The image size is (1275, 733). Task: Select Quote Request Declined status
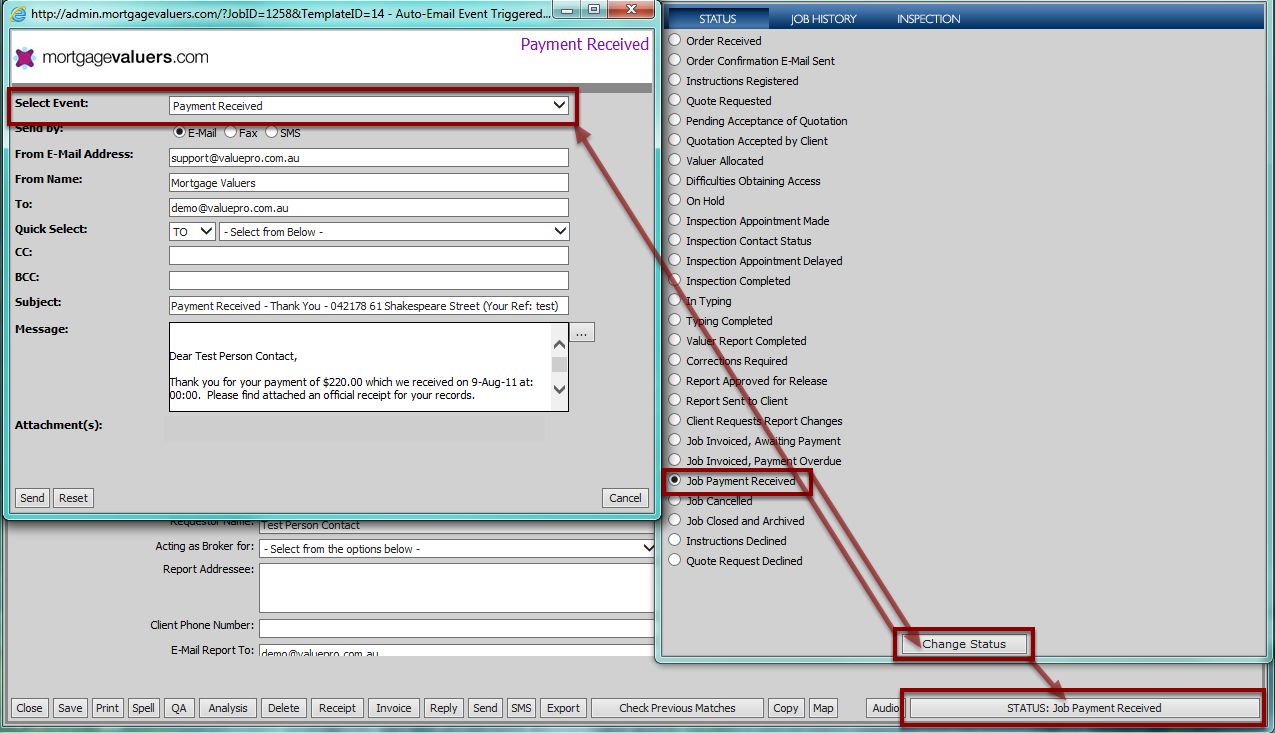click(x=675, y=561)
